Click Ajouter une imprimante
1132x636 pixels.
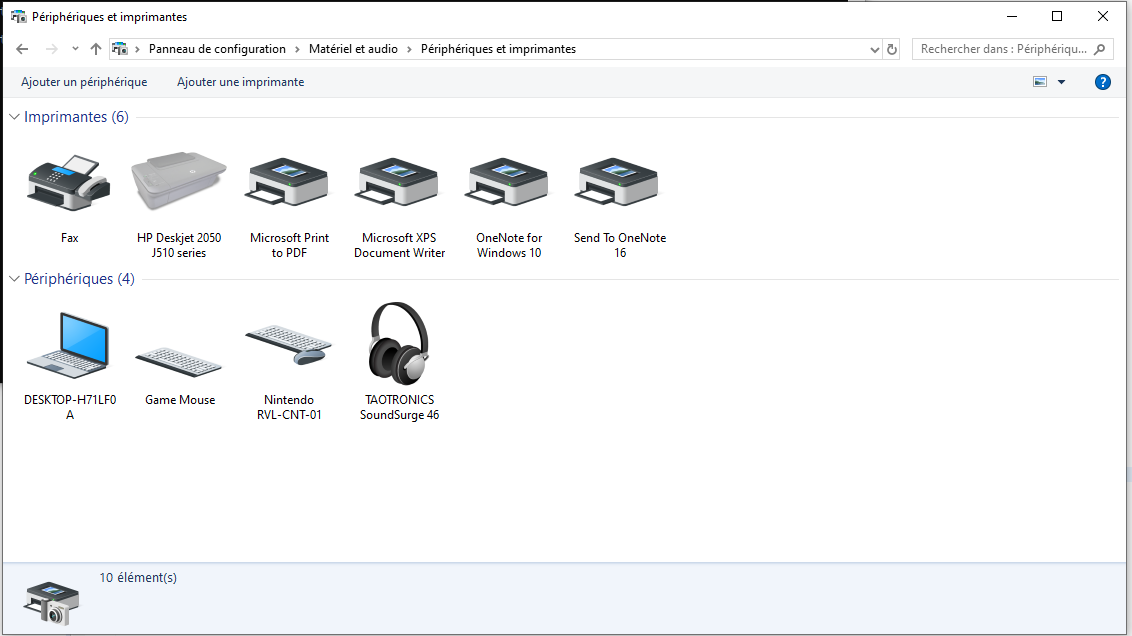pos(240,82)
